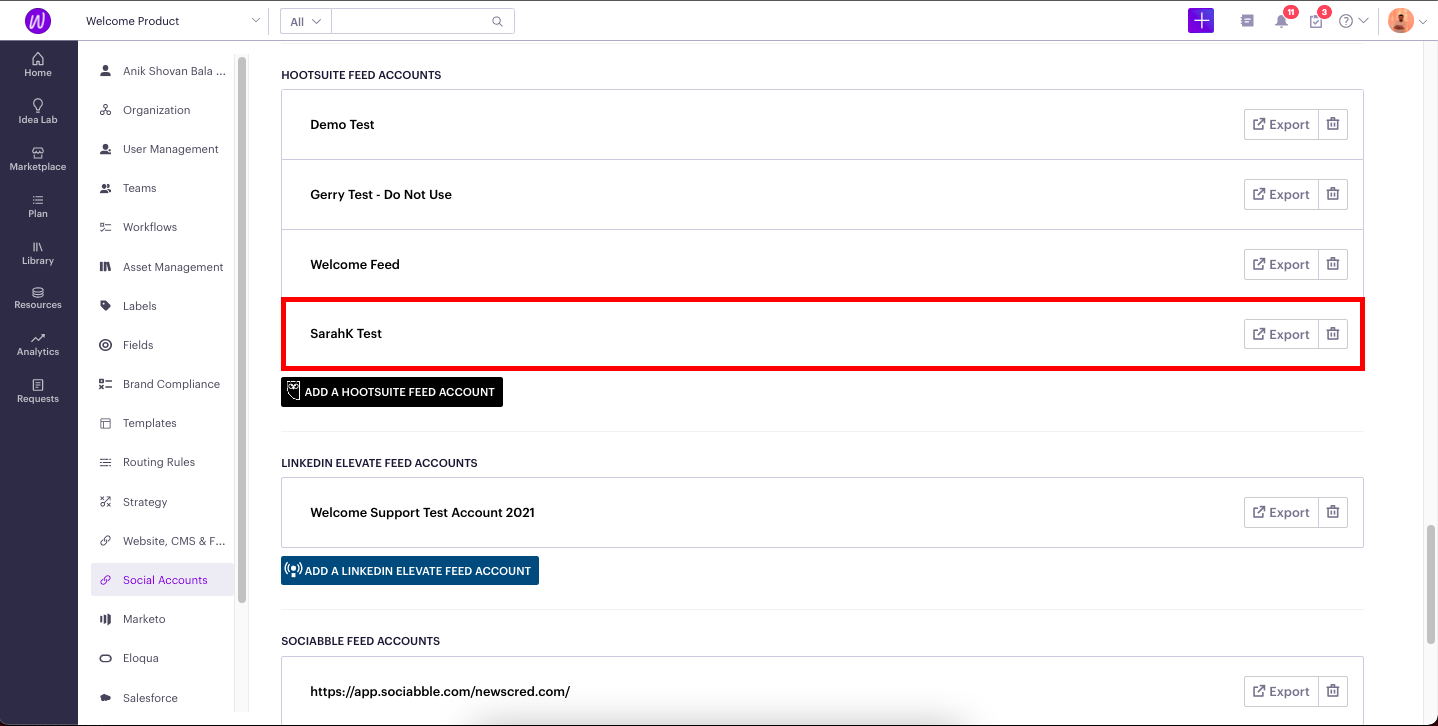The height and width of the screenshot is (726, 1438).
Task: Click the LinkedIn Elevate Feed Accounts heading
Action: click(x=379, y=463)
